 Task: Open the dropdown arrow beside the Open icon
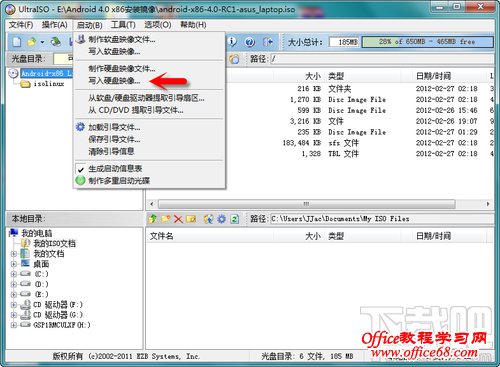coord(42,42)
